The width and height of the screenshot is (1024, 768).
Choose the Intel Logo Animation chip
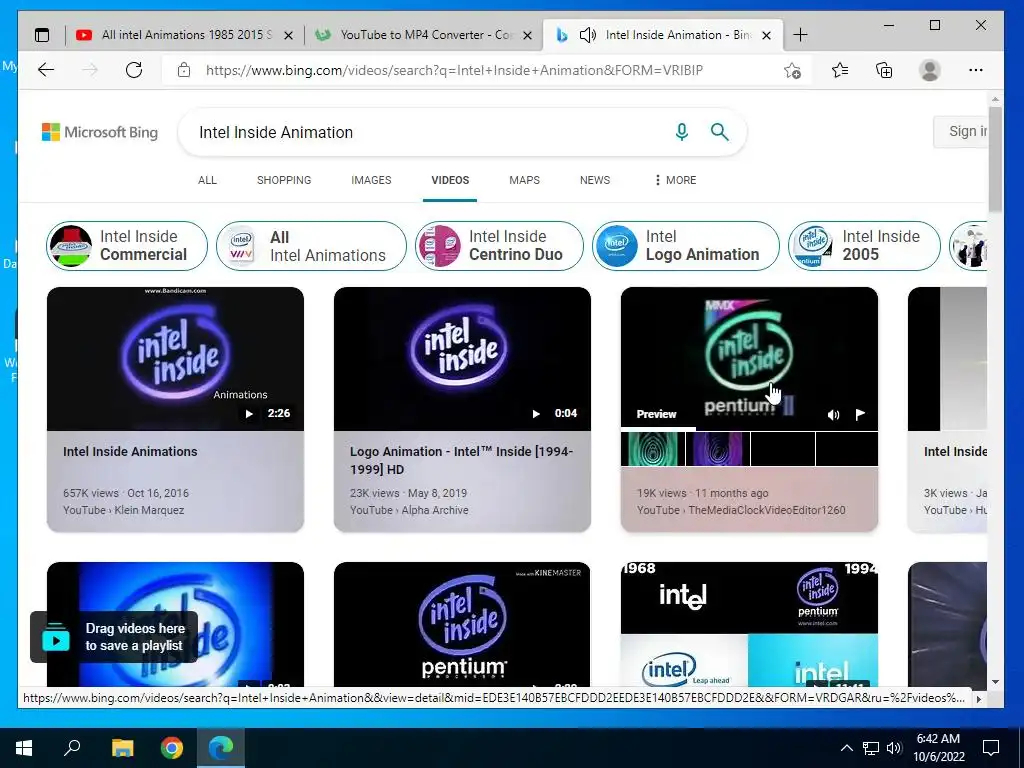pos(686,246)
